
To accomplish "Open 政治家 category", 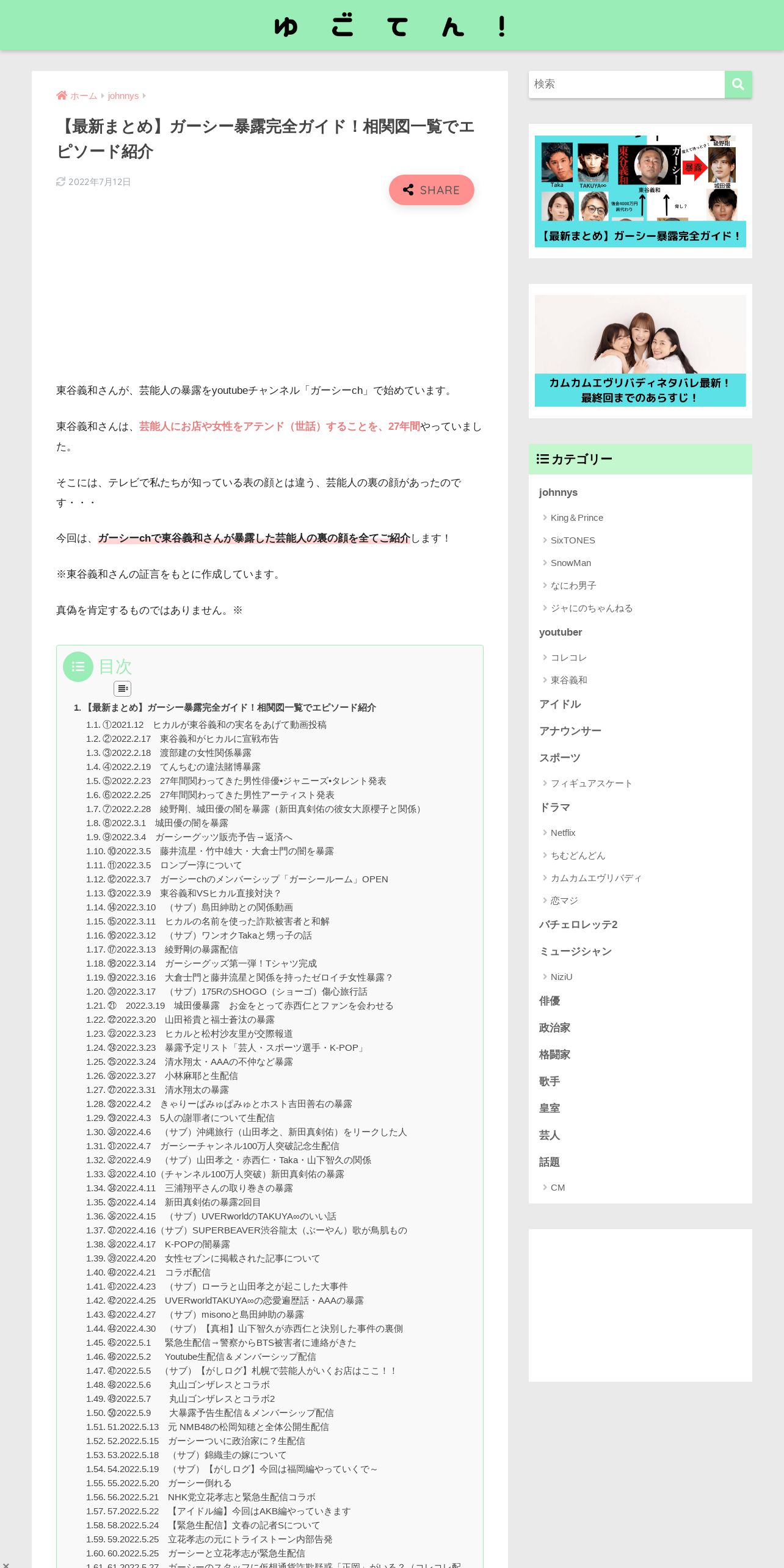I will click(554, 1028).
